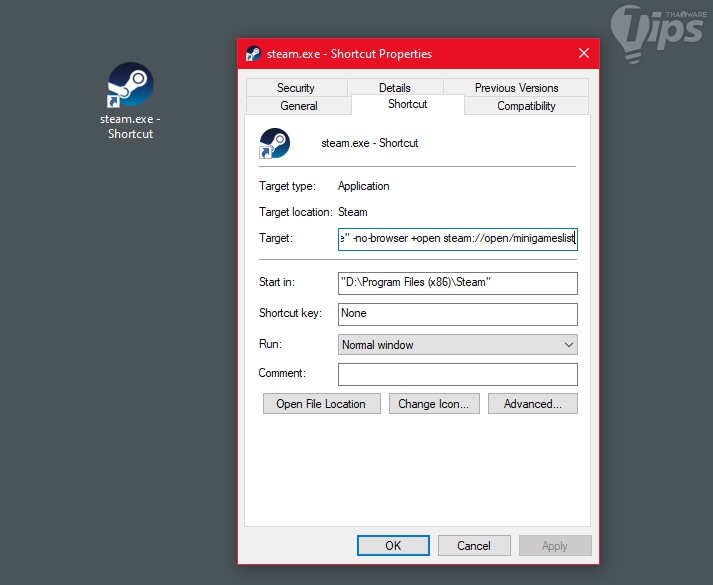Viewport: 713px width, 585px height.
Task: Click the 'Target location:' label
Action: [296, 212]
